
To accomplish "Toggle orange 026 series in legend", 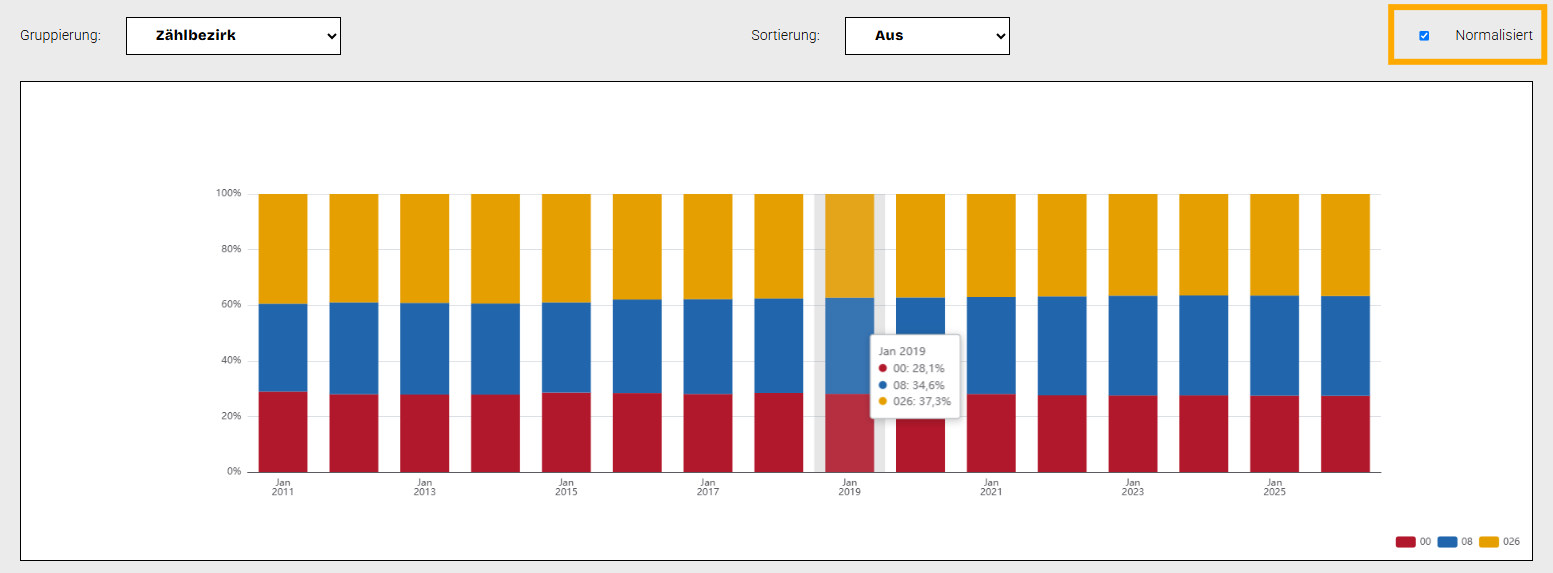I will coord(1499,542).
